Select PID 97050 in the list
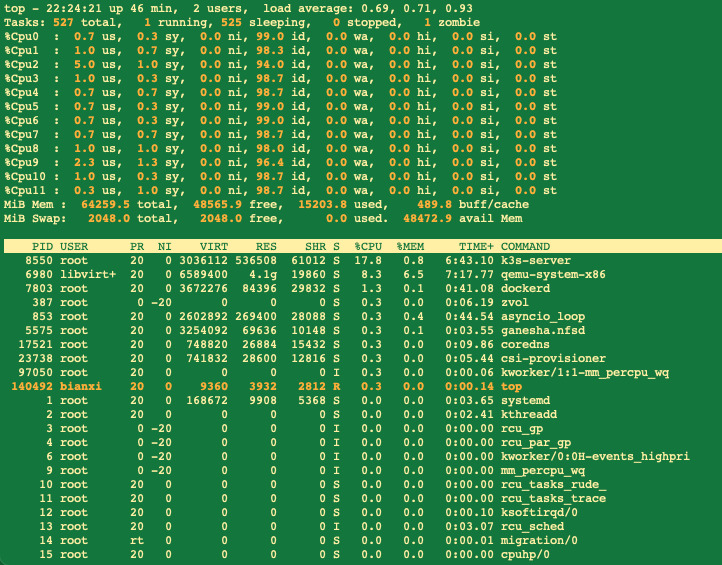Image resolution: width=722 pixels, height=565 pixels. (x=35, y=373)
